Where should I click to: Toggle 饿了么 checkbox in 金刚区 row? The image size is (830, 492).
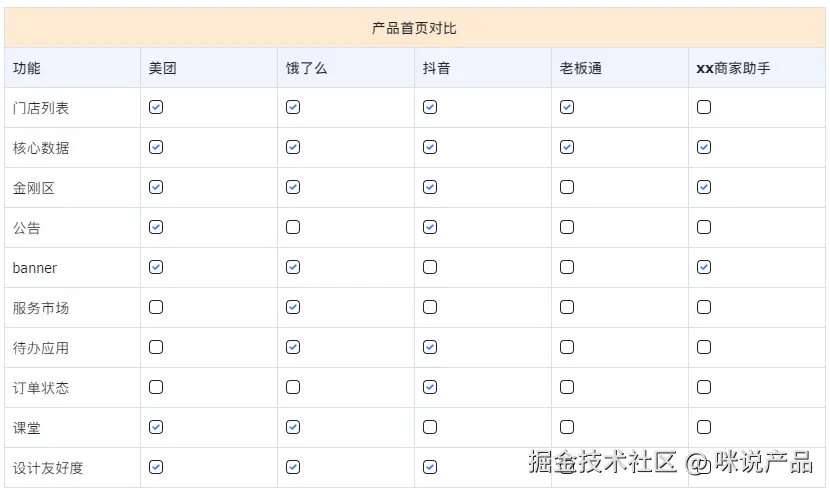293,187
